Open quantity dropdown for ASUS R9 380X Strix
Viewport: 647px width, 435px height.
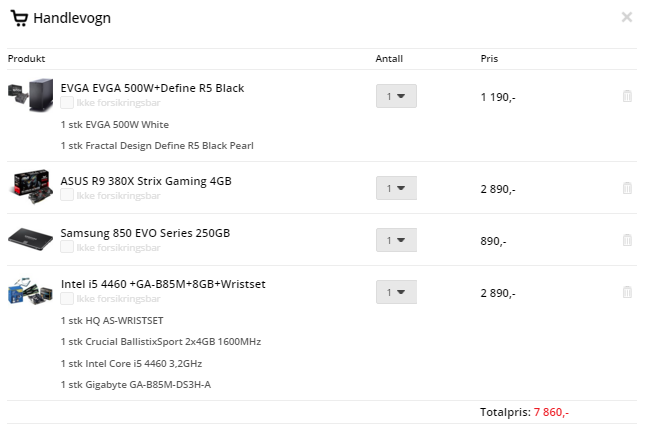coord(396,188)
